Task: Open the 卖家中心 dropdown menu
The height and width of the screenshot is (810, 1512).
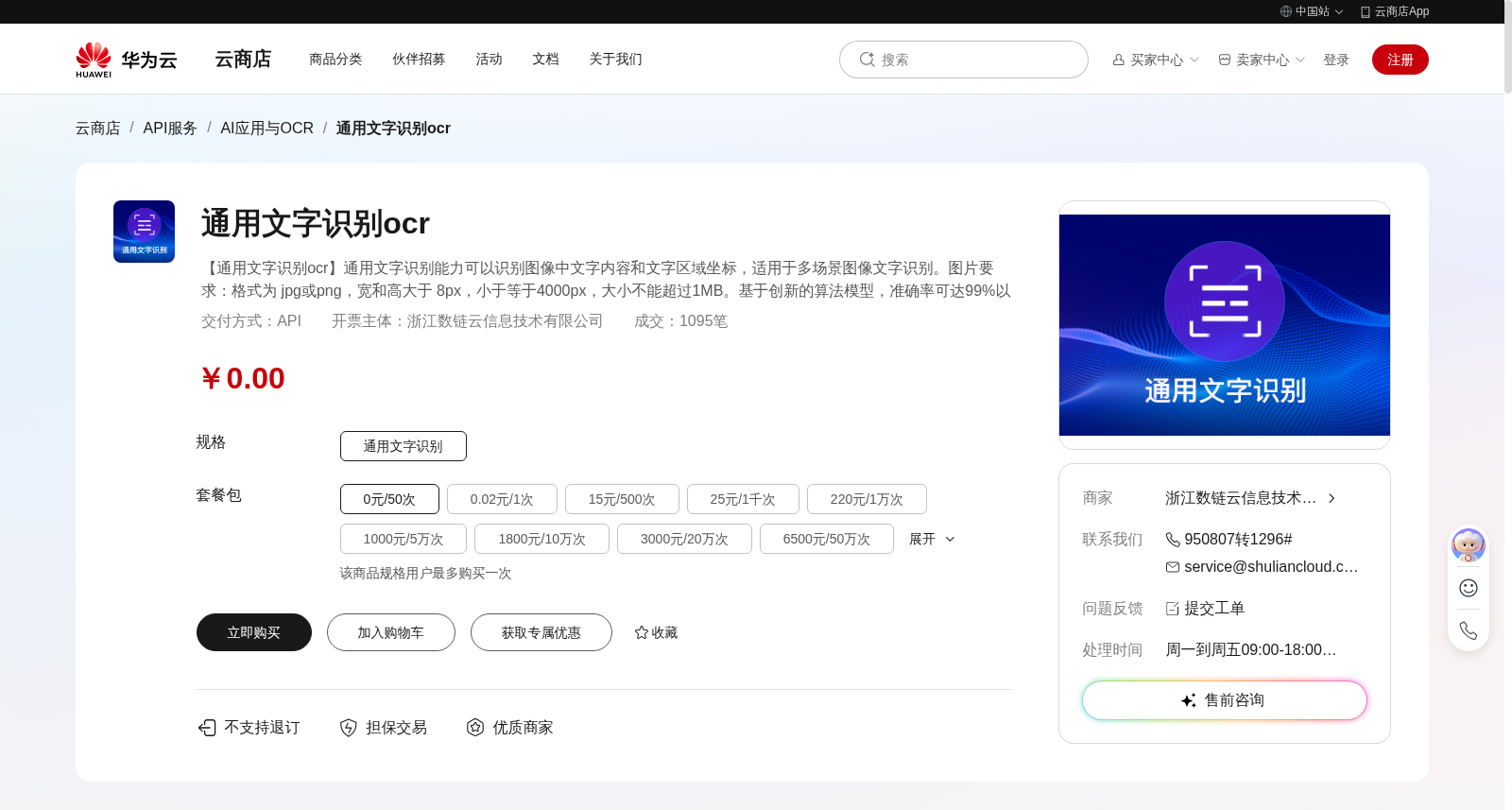Action: (1262, 60)
